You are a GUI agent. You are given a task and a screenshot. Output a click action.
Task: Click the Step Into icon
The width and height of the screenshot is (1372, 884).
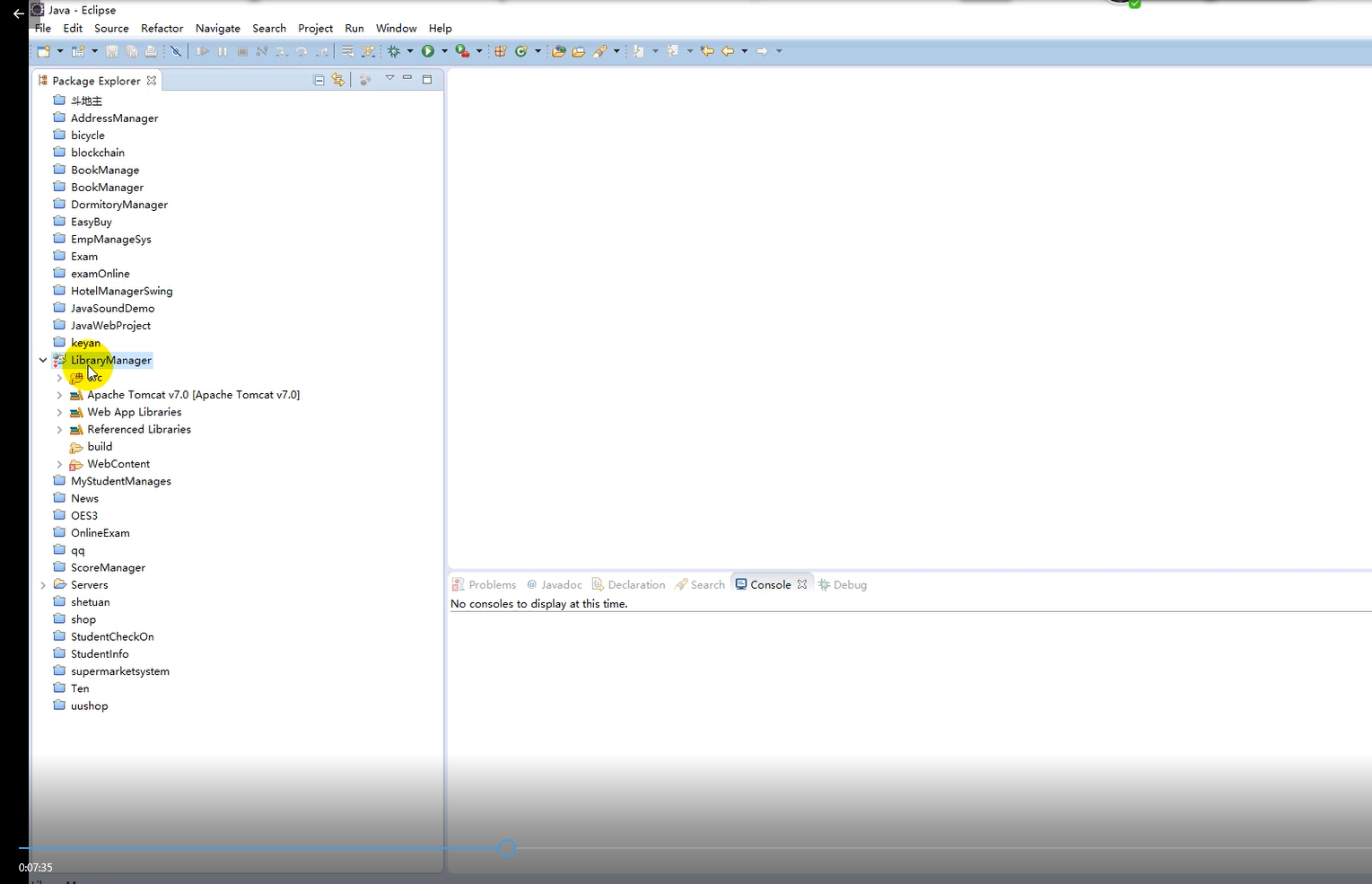tap(282, 51)
